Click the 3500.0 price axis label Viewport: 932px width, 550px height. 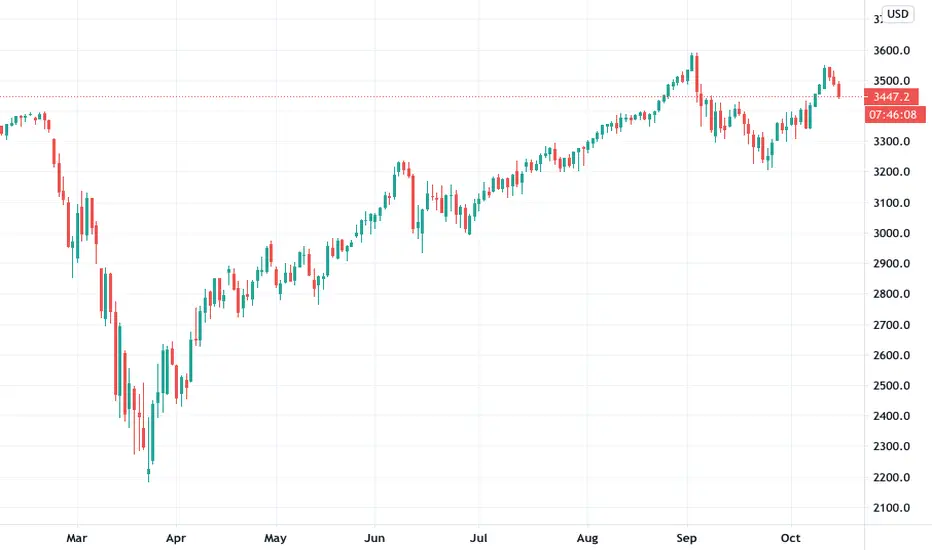[891, 81]
